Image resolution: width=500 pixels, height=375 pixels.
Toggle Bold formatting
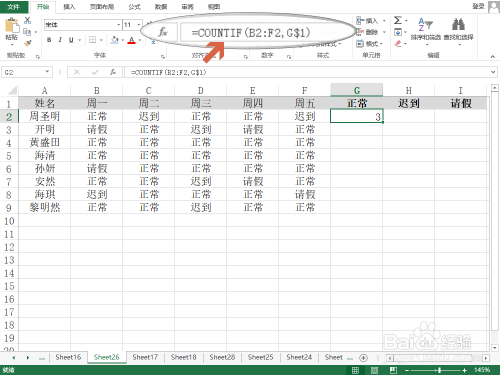[x=49, y=40]
